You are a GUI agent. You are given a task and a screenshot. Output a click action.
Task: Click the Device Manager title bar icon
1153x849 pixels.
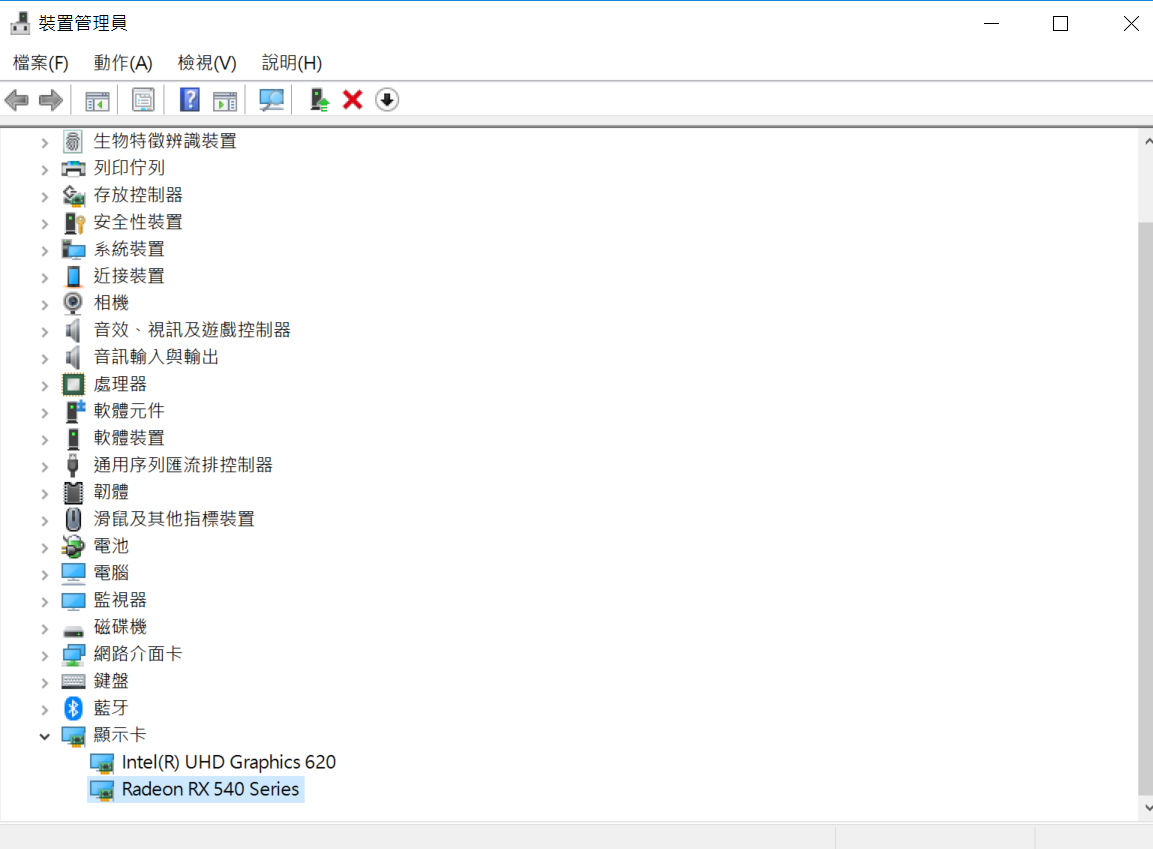tap(20, 24)
